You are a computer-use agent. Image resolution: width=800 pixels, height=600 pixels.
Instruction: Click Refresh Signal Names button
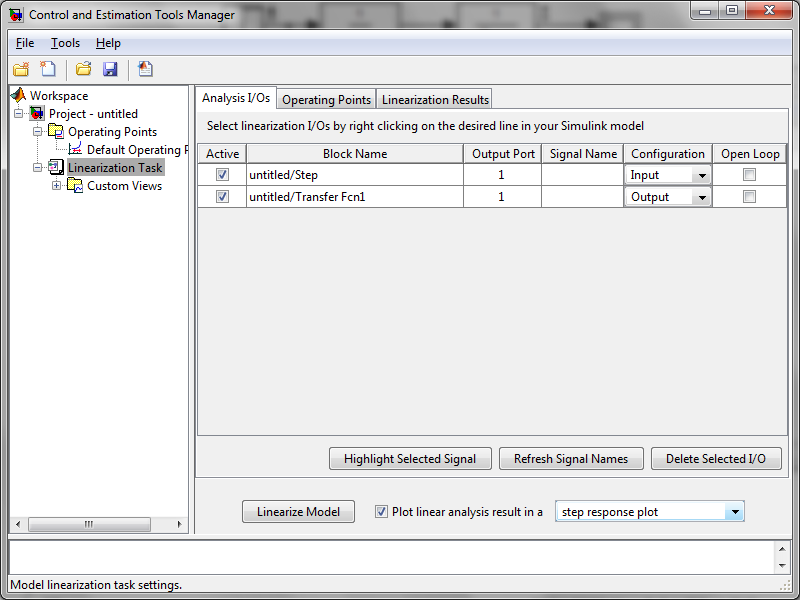[571, 459]
